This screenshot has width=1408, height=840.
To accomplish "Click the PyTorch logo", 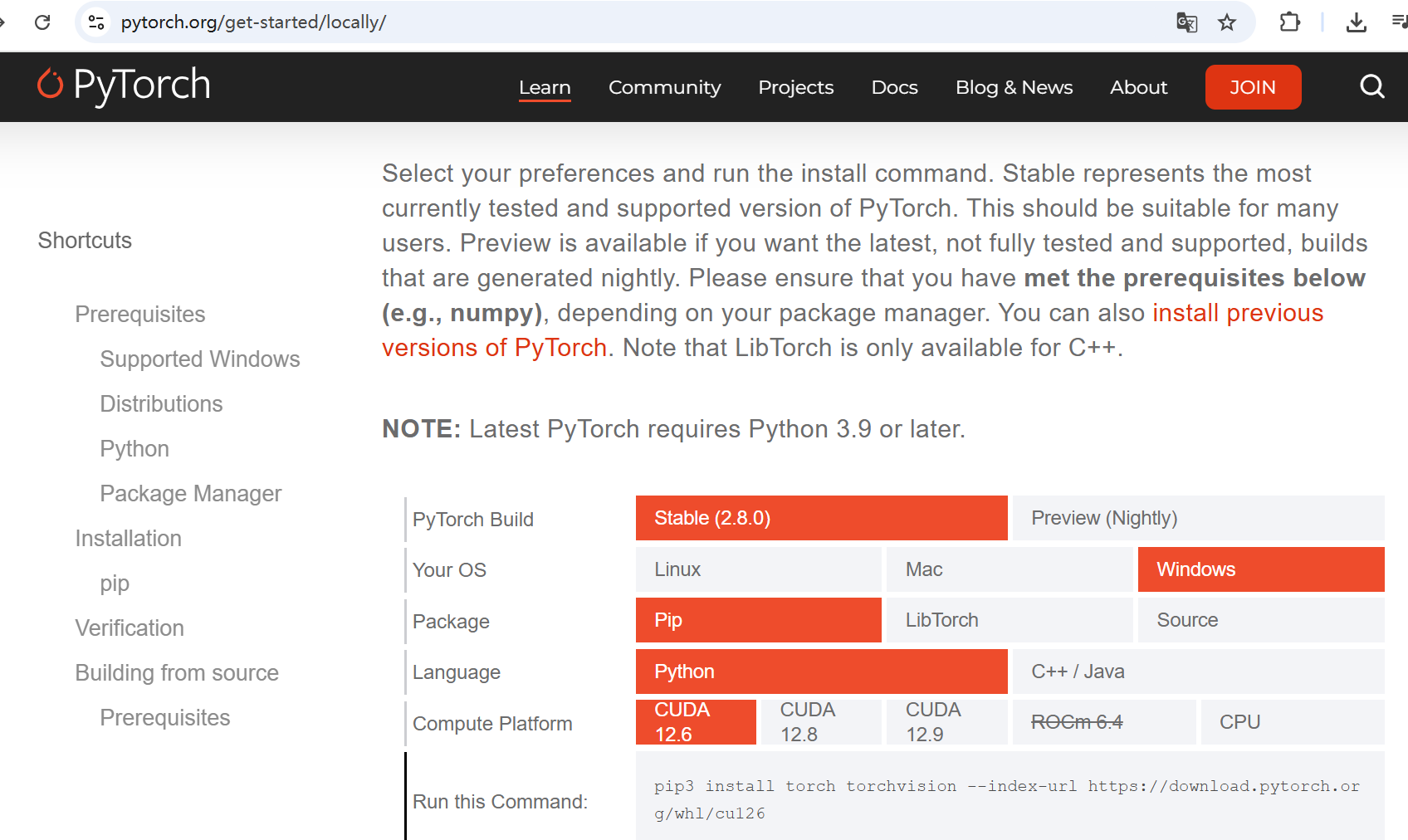I will pos(124,85).
